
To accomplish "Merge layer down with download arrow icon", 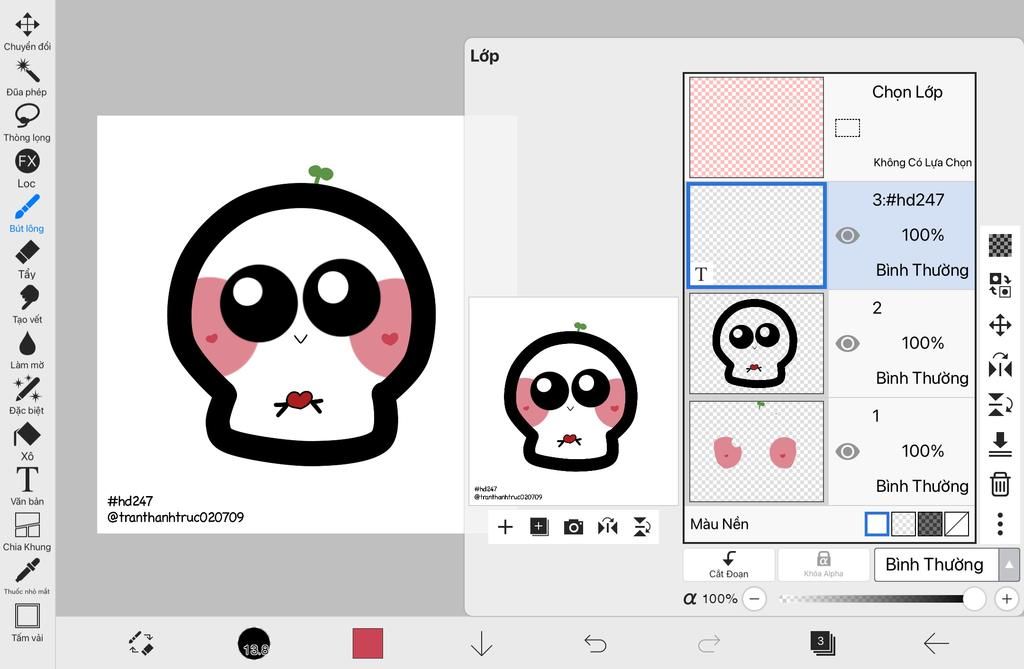I will [x=1000, y=444].
